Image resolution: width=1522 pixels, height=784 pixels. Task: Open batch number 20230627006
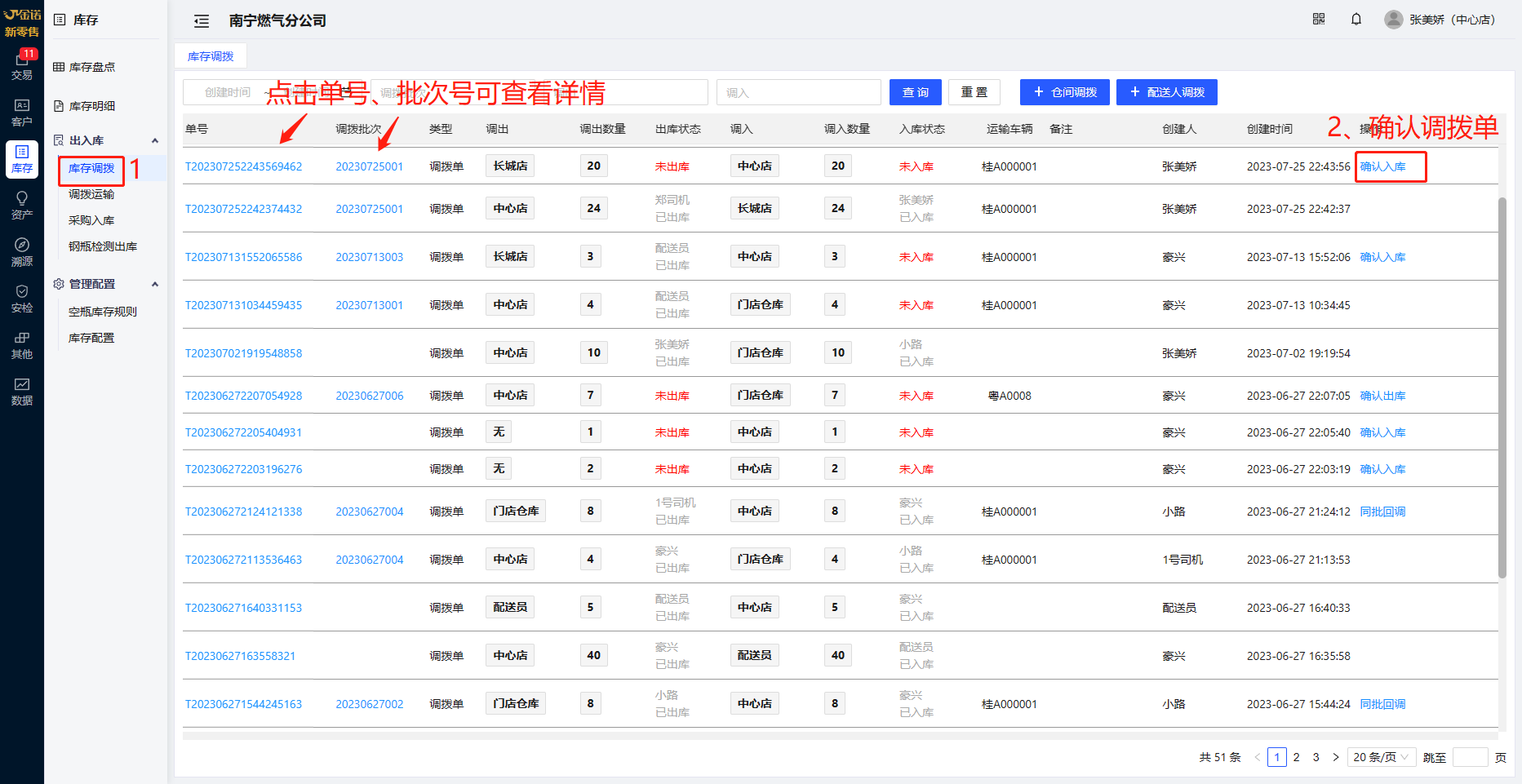[x=369, y=396]
